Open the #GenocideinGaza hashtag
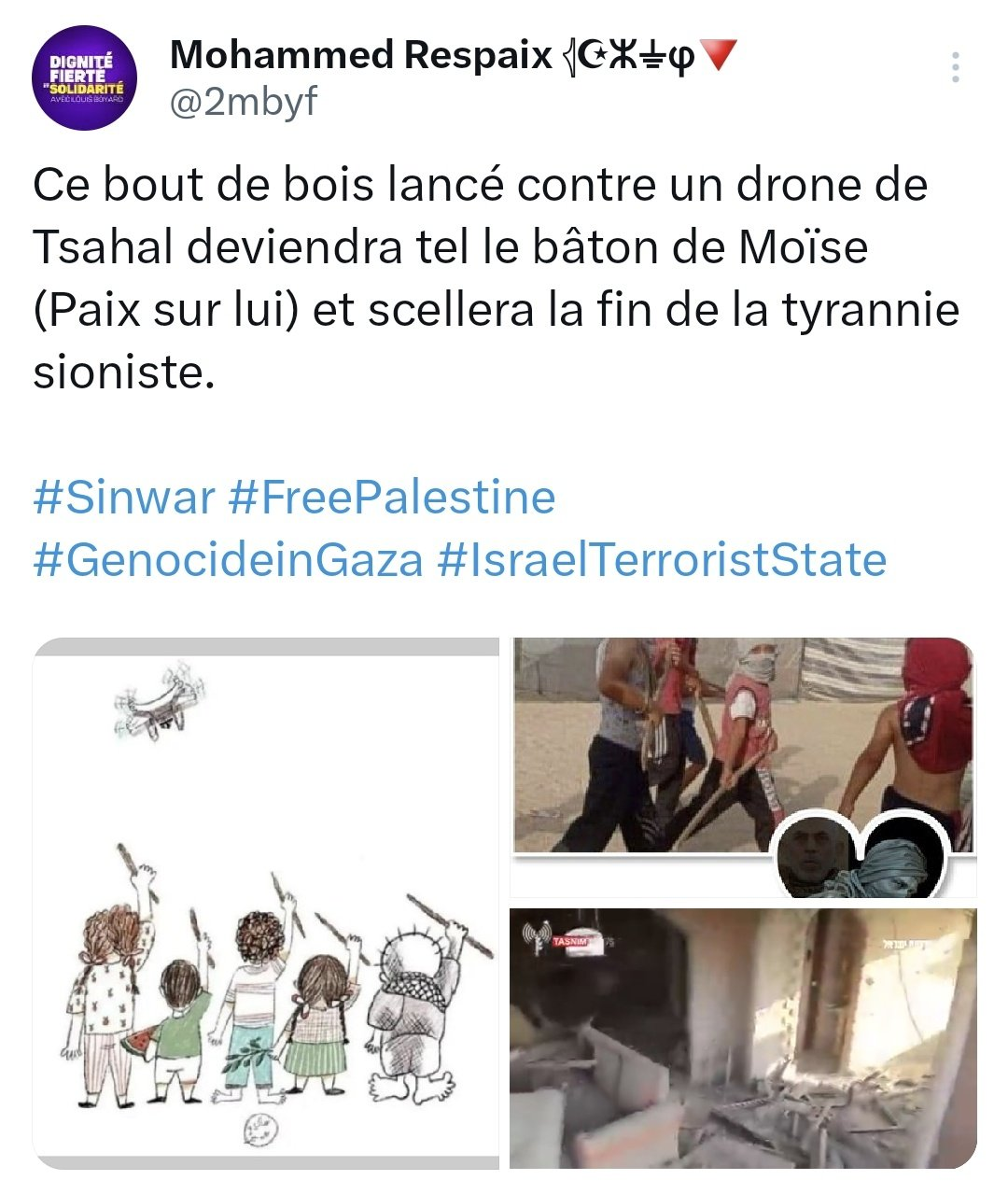Image resolution: width=1008 pixels, height=1194 pixels. pos(228,559)
